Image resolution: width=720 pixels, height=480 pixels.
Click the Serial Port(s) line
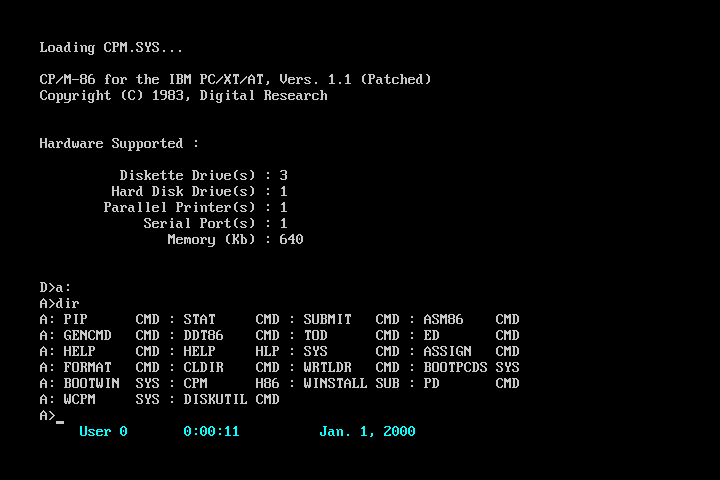pos(215,224)
